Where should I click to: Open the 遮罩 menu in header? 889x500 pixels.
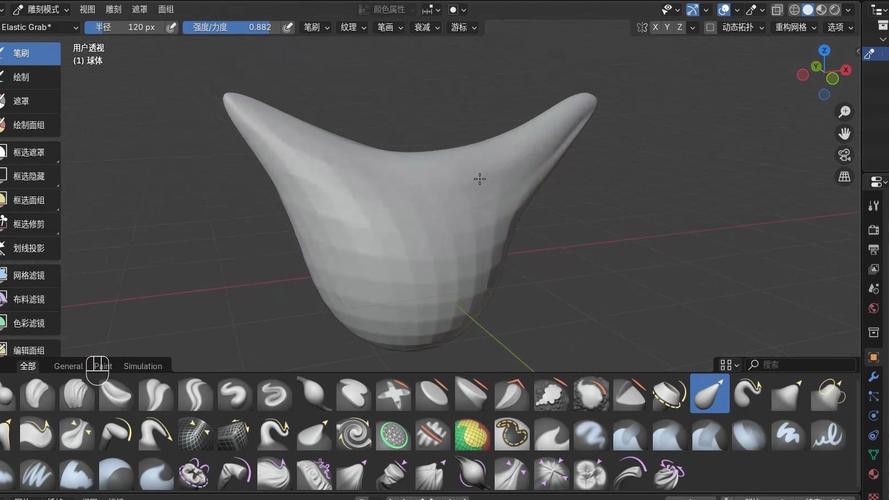pyautogui.click(x=139, y=10)
